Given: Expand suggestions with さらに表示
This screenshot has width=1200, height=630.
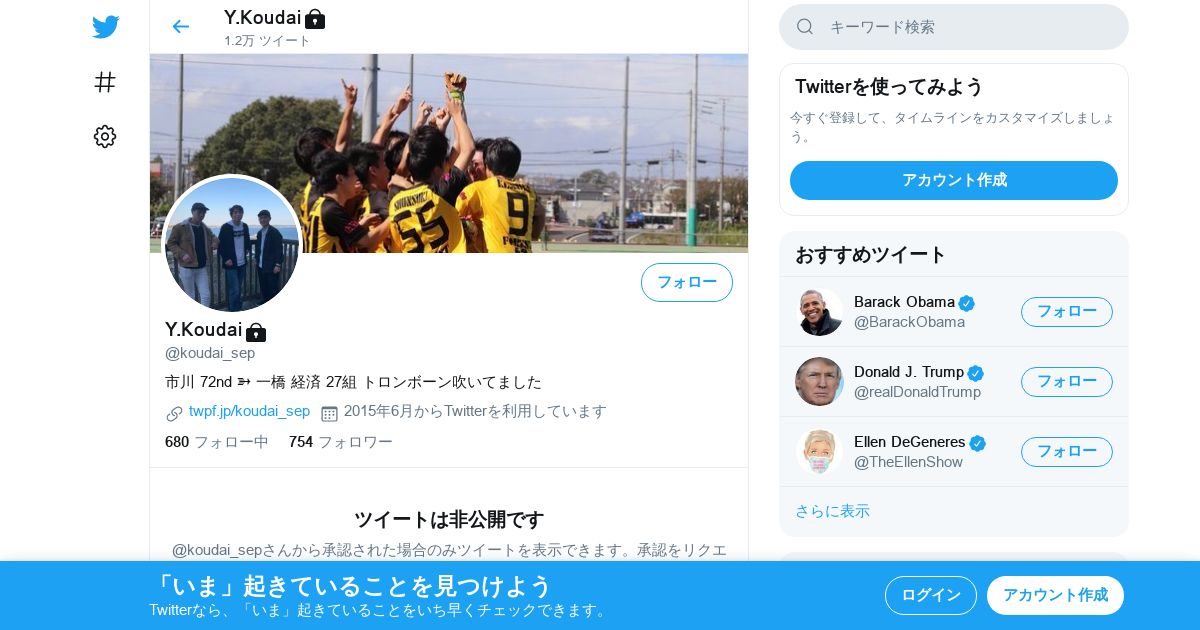Looking at the screenshot, I should [x=832, y=511].
